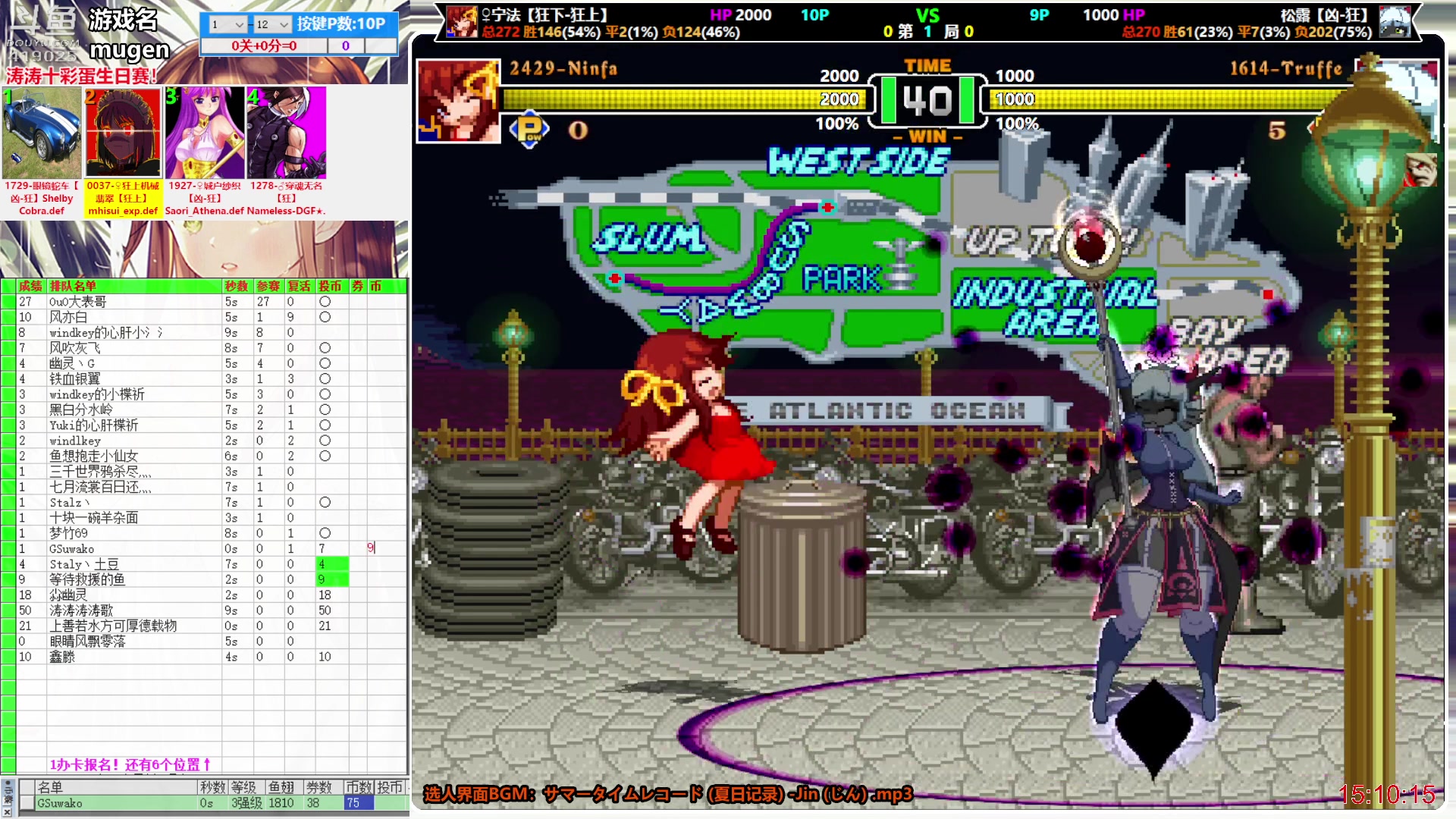
Task: Select the mhisui_exp maid character portrait numbered 2
Action: point(123,133)
